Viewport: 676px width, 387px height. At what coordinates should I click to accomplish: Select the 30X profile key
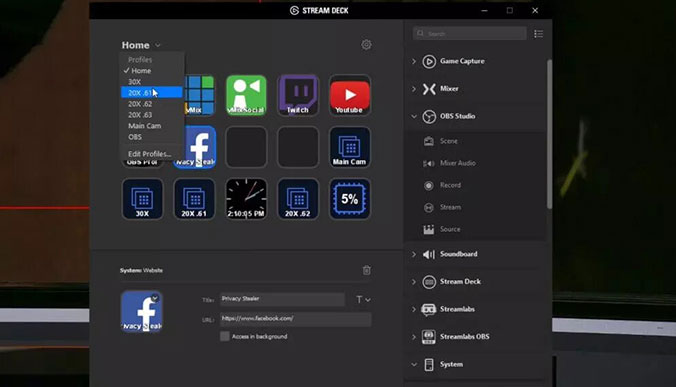click(142, 199)
